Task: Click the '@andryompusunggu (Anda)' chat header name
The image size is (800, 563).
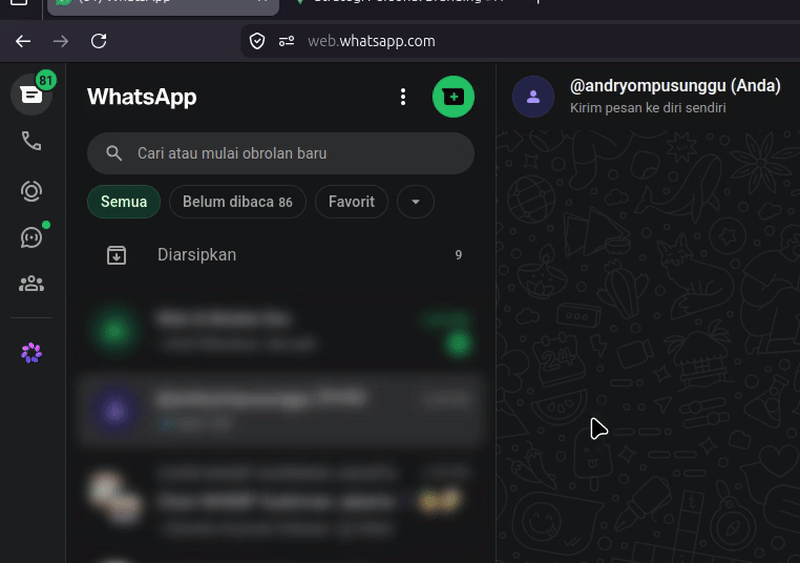Action: [x=675, y=86]
